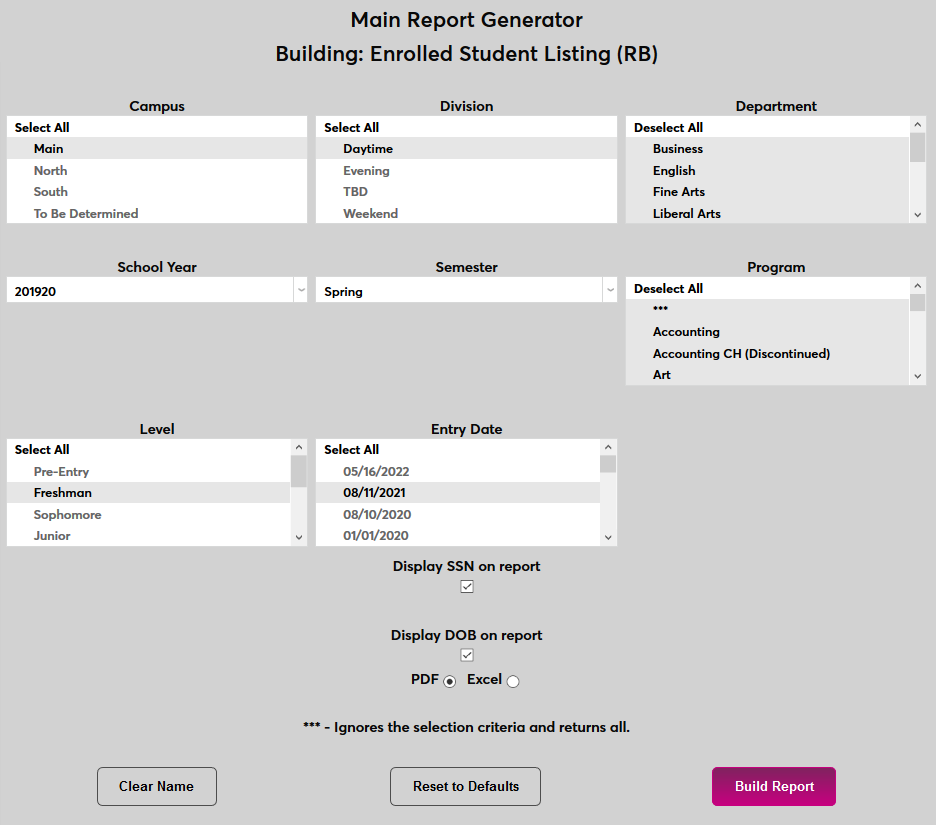Click "Deselect All" in the Department list

[x=666, y=127]
